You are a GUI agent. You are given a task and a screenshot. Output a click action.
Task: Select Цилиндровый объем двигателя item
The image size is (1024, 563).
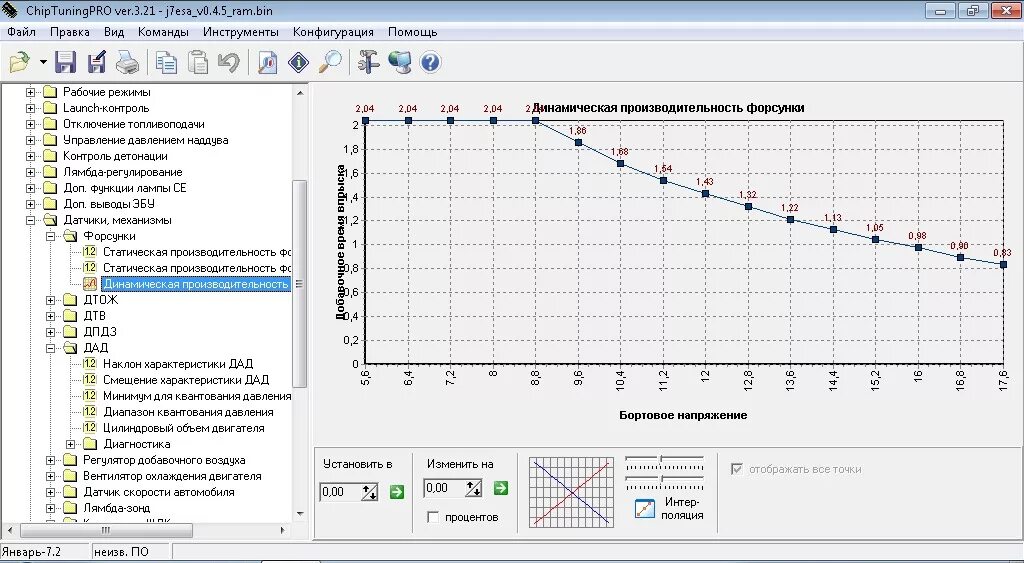click(184, 428)
